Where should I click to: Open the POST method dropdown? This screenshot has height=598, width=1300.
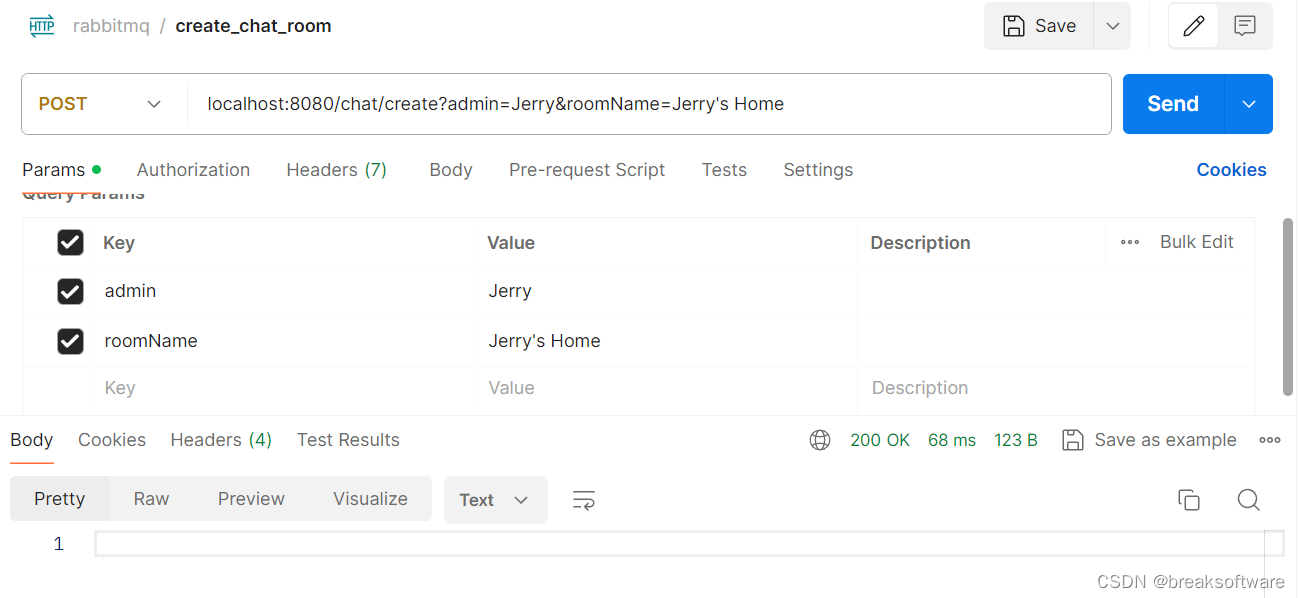[x=100, y=104]
